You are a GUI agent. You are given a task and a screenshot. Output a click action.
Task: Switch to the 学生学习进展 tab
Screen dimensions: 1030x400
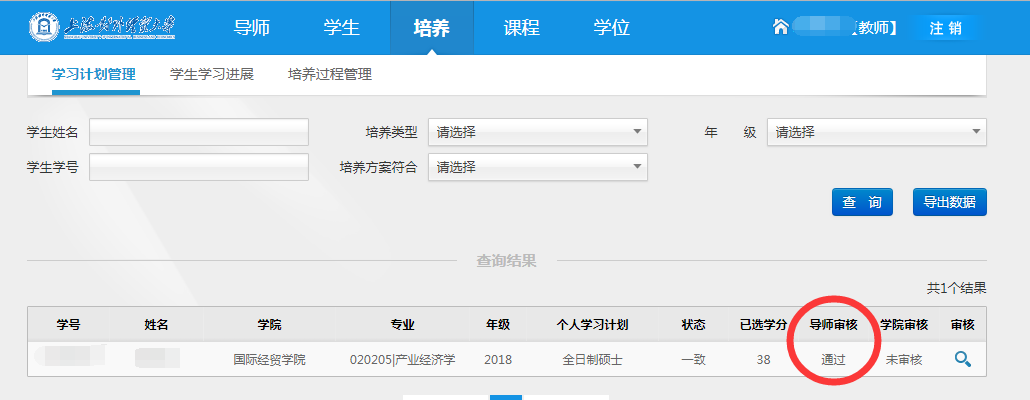pos(211,74)
